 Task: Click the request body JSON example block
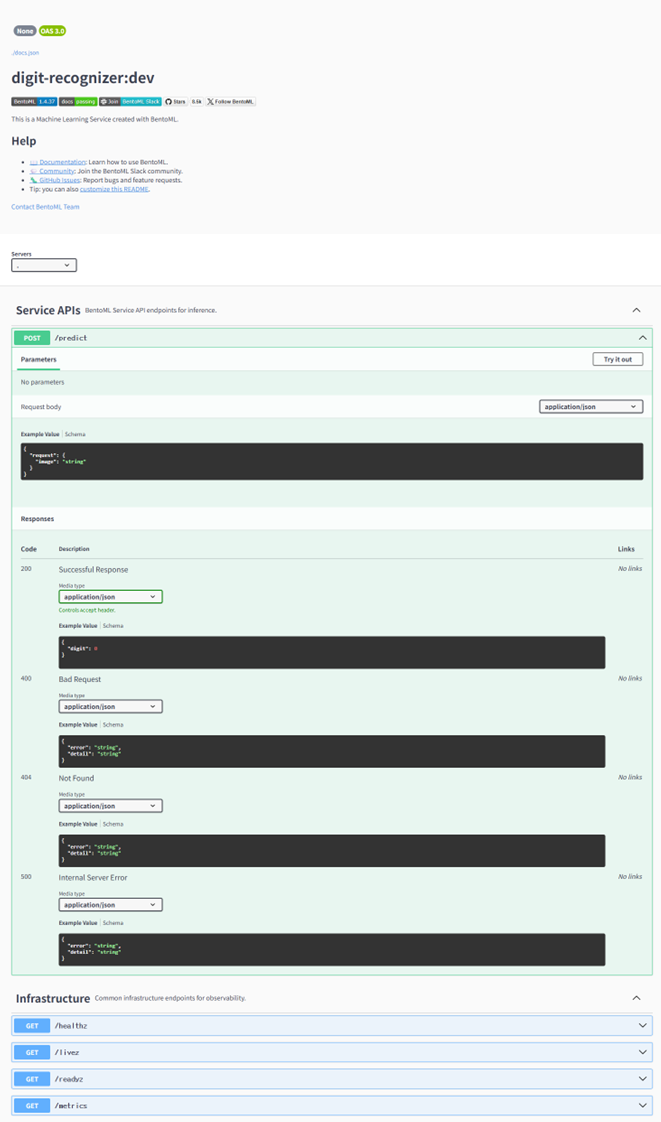[x=331, y=461]
